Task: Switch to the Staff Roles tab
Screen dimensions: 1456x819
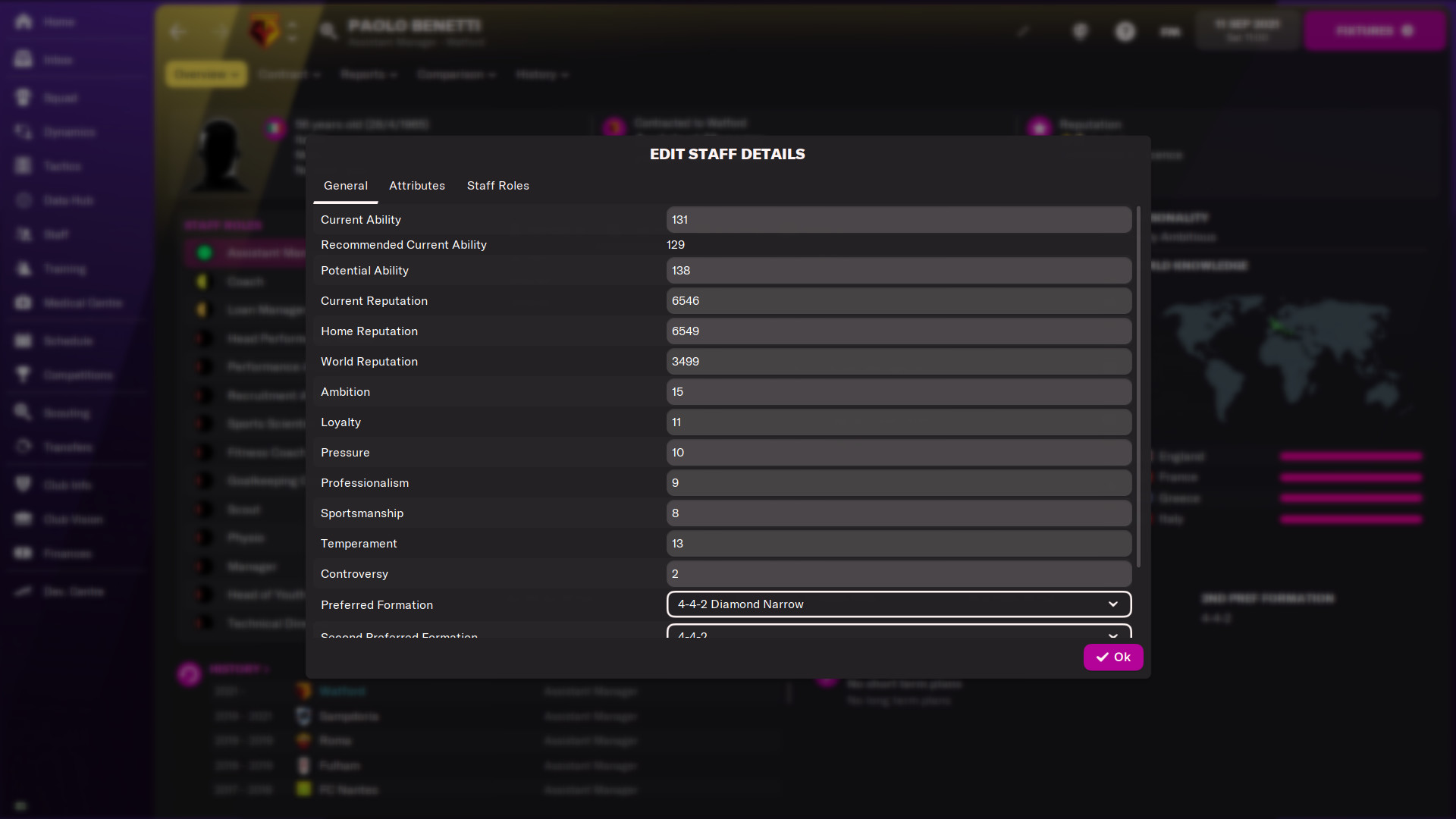Action: [498, 185]
